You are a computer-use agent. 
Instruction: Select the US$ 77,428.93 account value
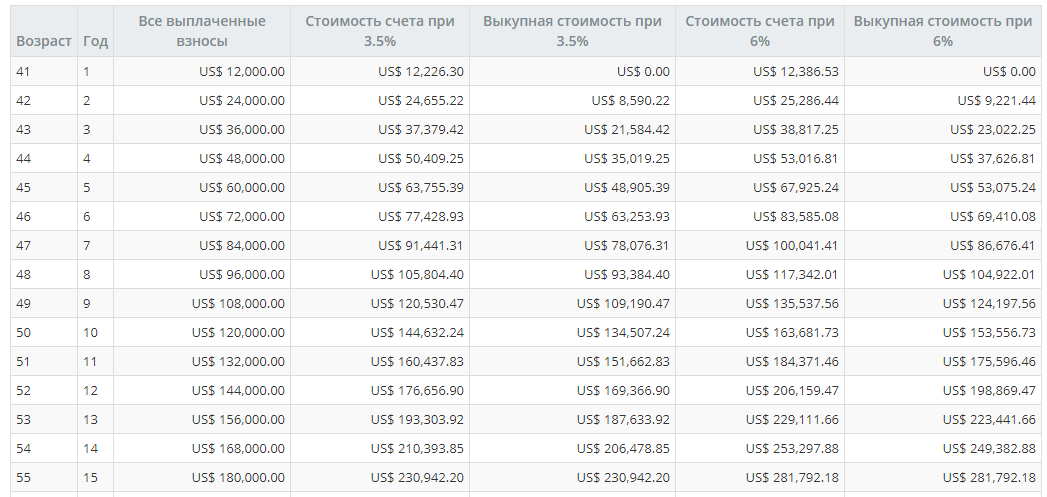pos(380,216)
